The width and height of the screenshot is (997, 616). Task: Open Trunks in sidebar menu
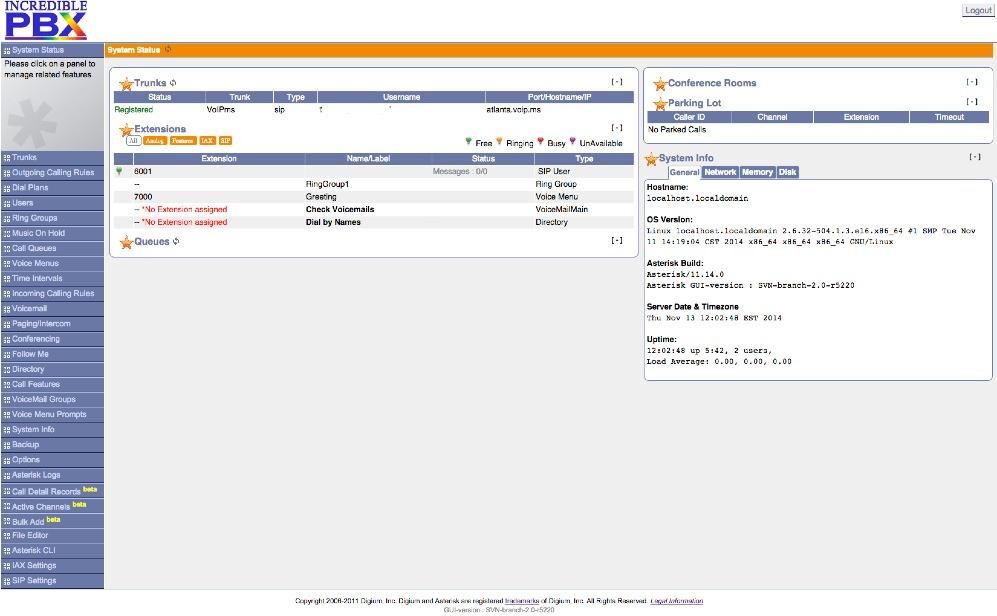pyautogui.click(x=52, y=158)
